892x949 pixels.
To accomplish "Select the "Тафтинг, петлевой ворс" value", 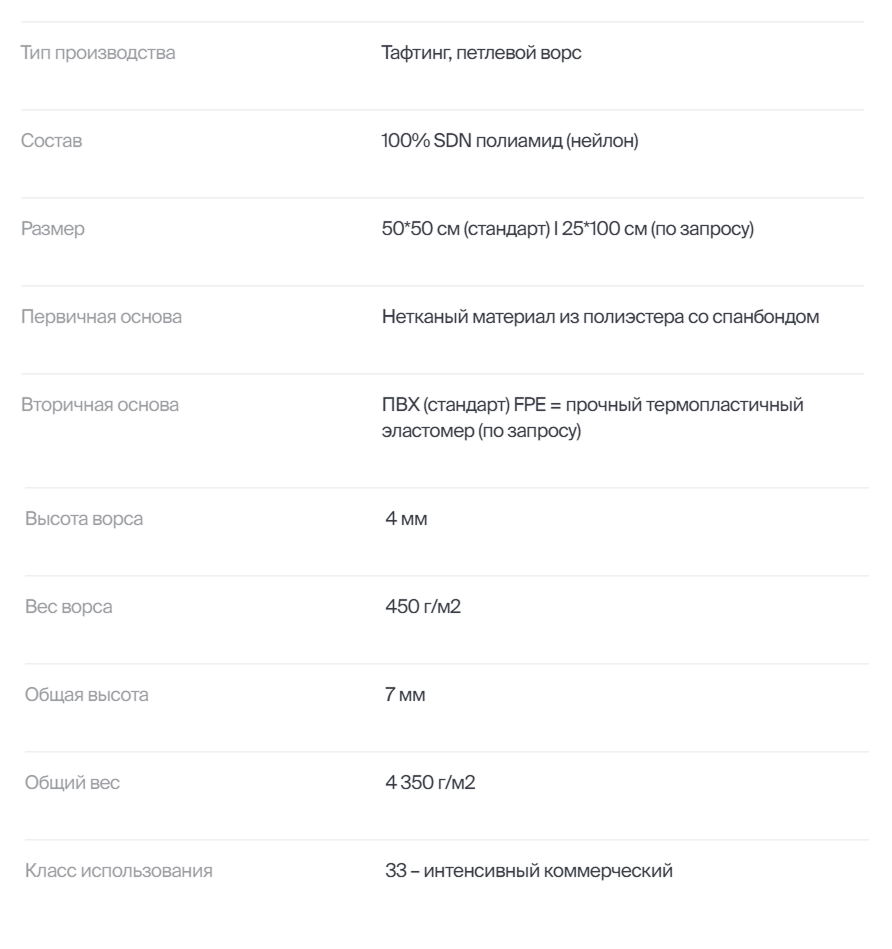I will click(475, 53).
